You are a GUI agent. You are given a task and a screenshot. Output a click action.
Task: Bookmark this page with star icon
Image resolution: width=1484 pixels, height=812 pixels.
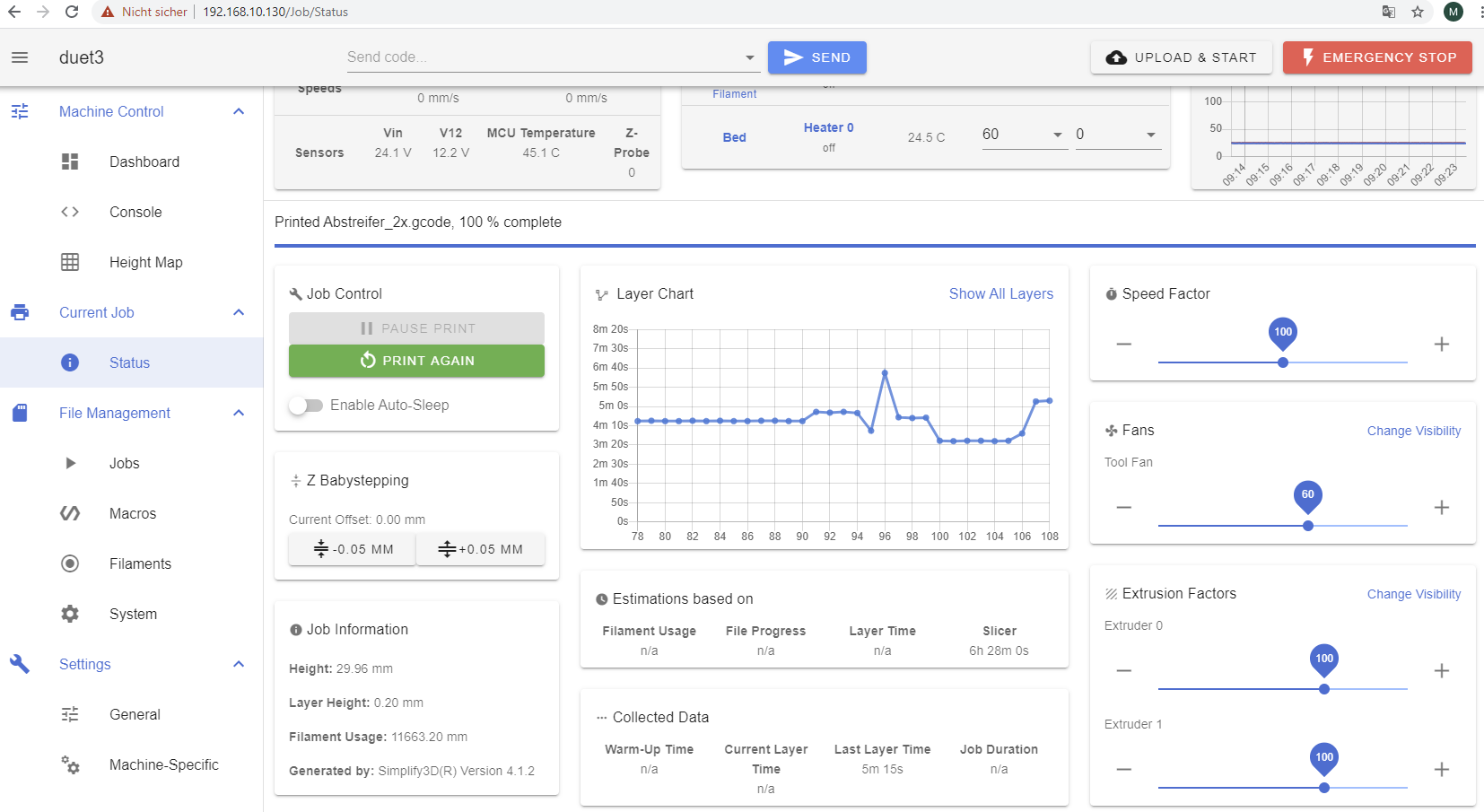[1418, 12]
